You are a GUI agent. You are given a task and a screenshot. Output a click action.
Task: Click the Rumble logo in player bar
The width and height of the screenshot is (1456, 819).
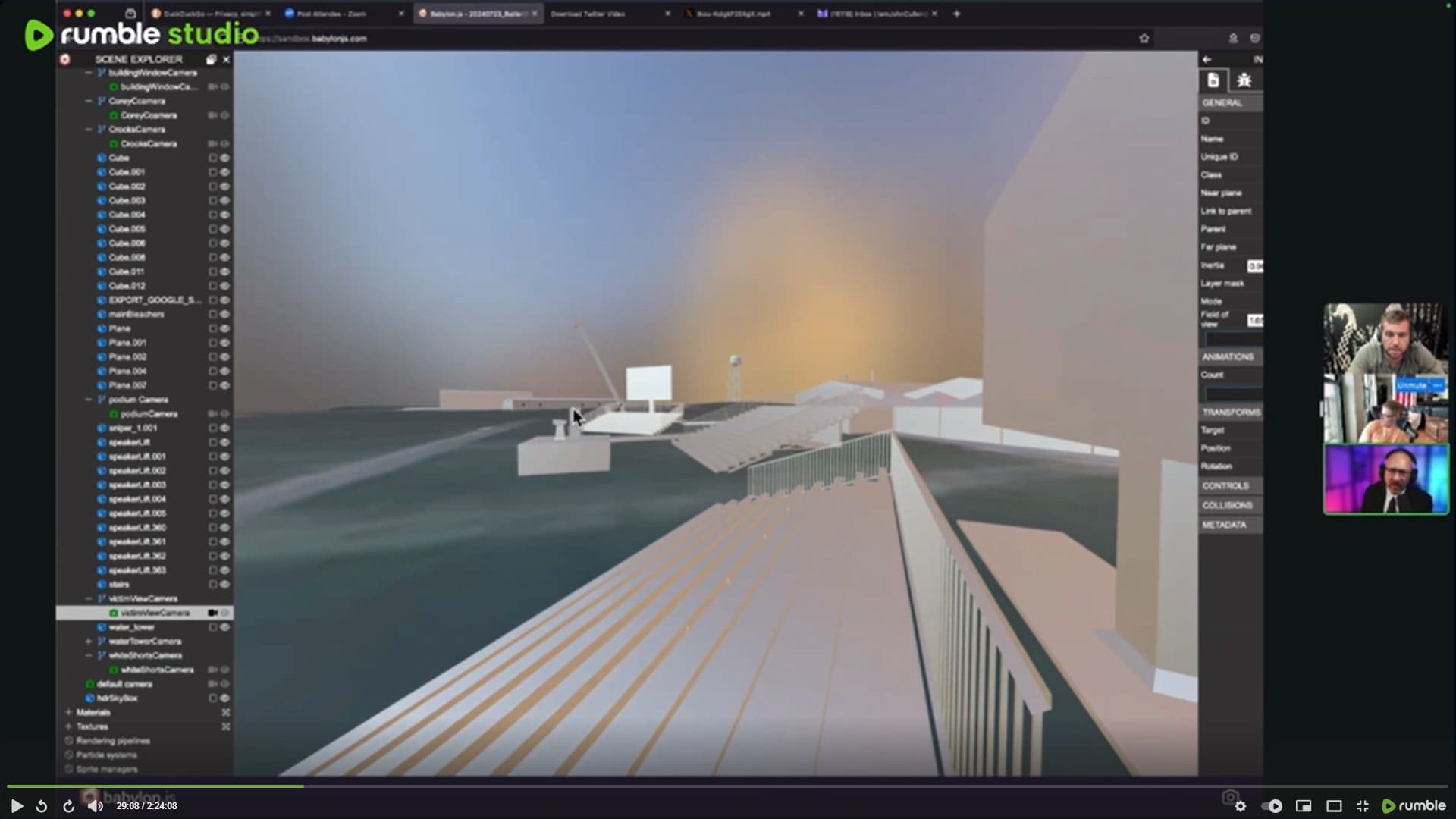click(1414, 805)
